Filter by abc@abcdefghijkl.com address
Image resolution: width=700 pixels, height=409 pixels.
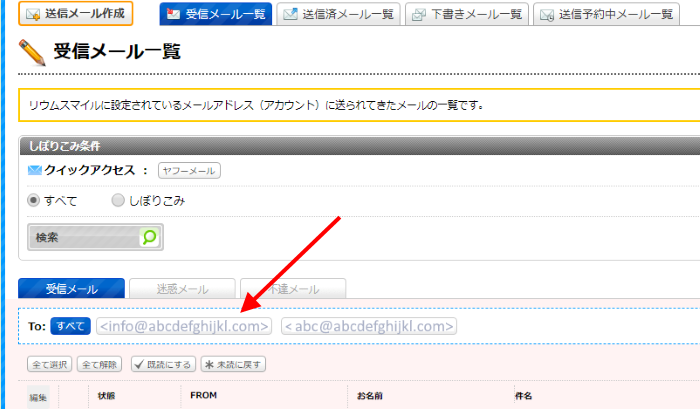(369, 326)
